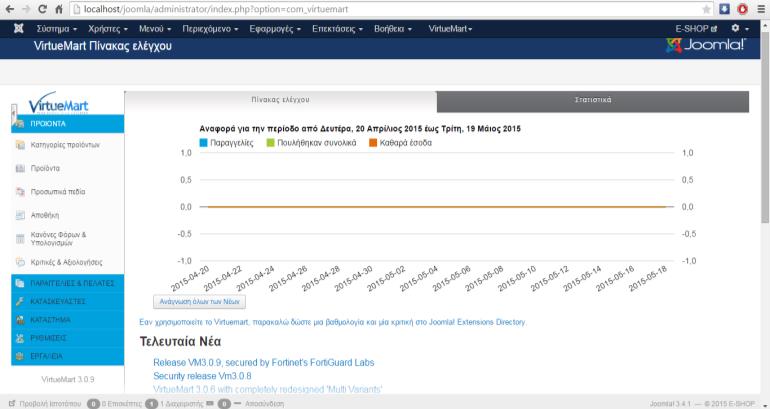Open the Σύστημα dropdown menu
770x409 pixels.
point(57,28)
